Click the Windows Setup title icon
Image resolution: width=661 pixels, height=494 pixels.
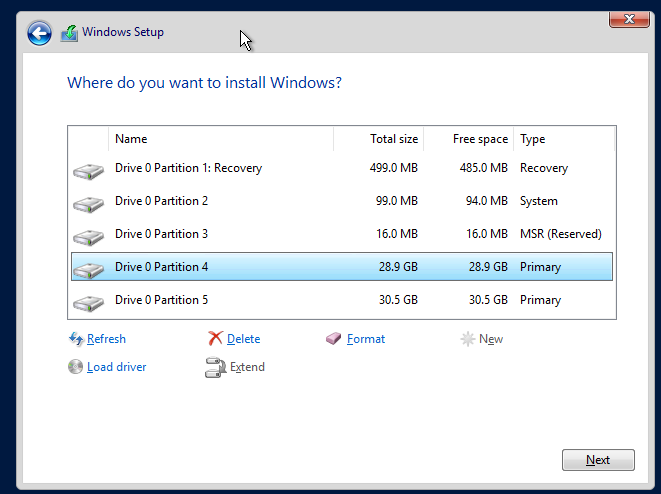(69, 33)
